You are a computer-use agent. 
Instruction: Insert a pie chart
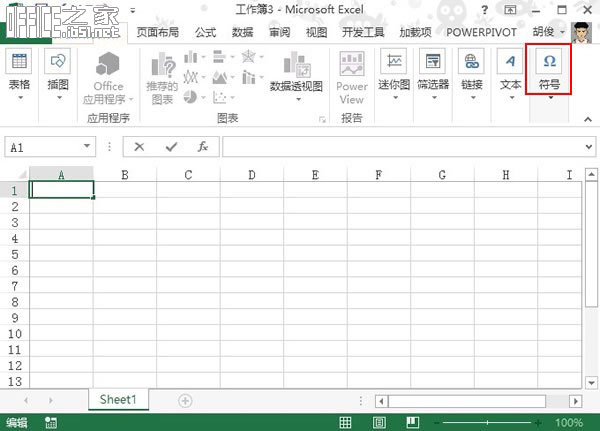tap(191, 97)
